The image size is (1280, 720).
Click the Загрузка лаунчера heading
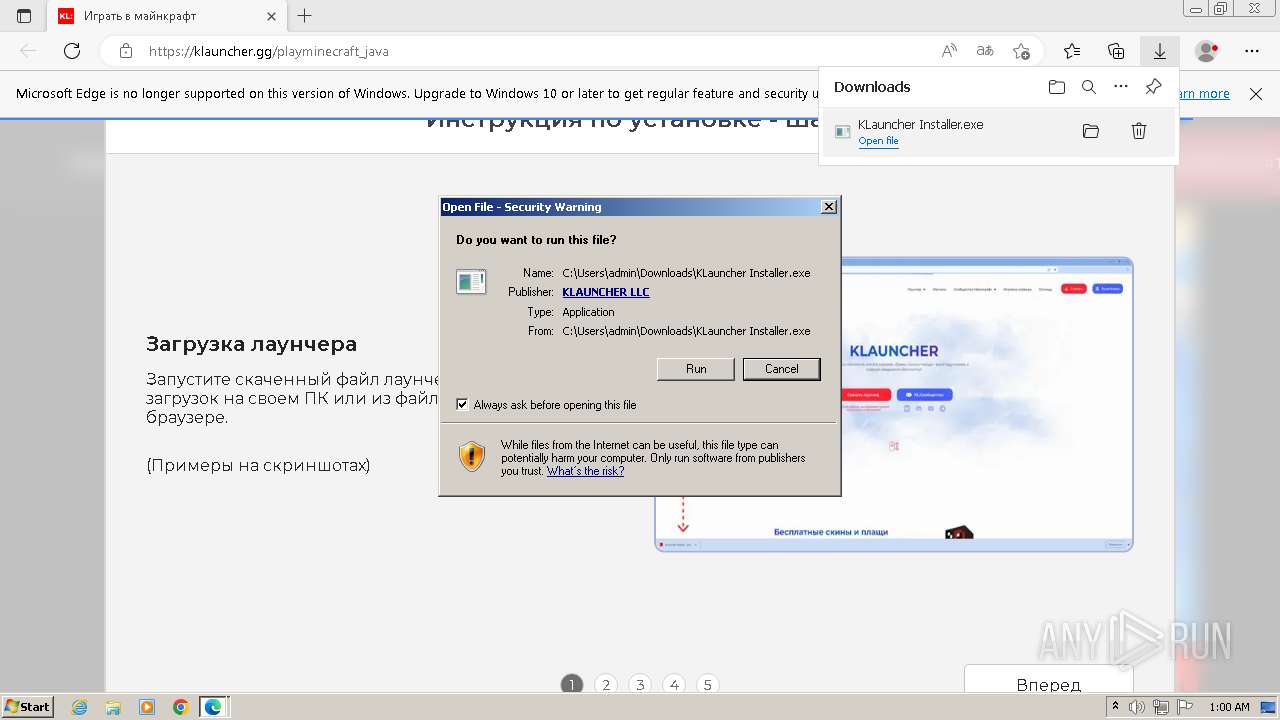(251, 344)
